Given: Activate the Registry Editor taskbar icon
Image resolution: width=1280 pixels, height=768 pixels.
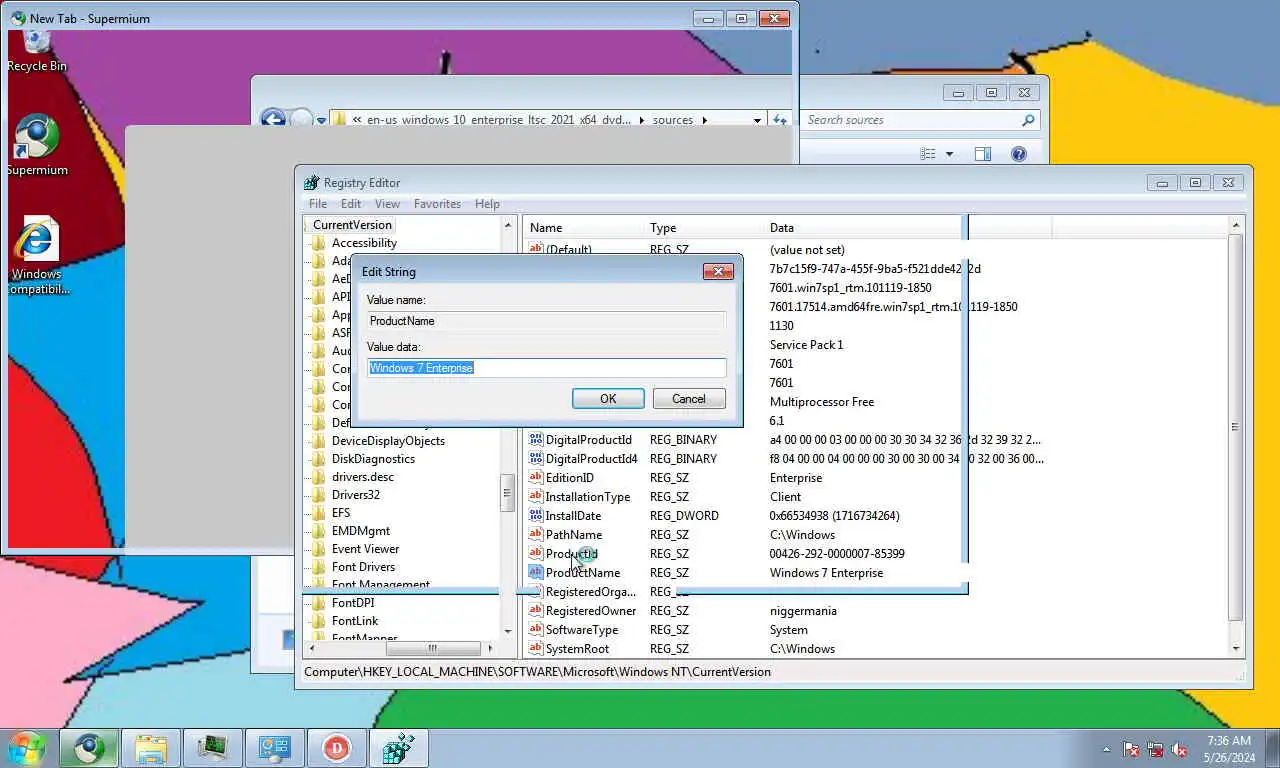Looking at the screenshot, I should pos(398,748).
